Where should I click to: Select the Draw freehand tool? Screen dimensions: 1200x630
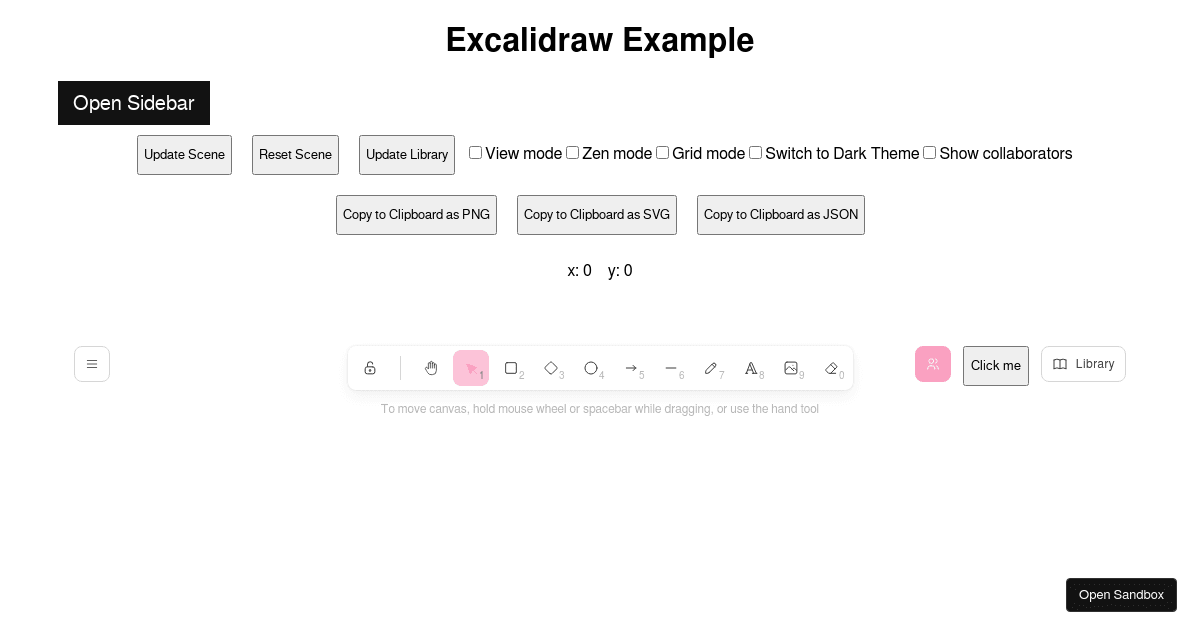pyautogui.click(x=711, y=368)
